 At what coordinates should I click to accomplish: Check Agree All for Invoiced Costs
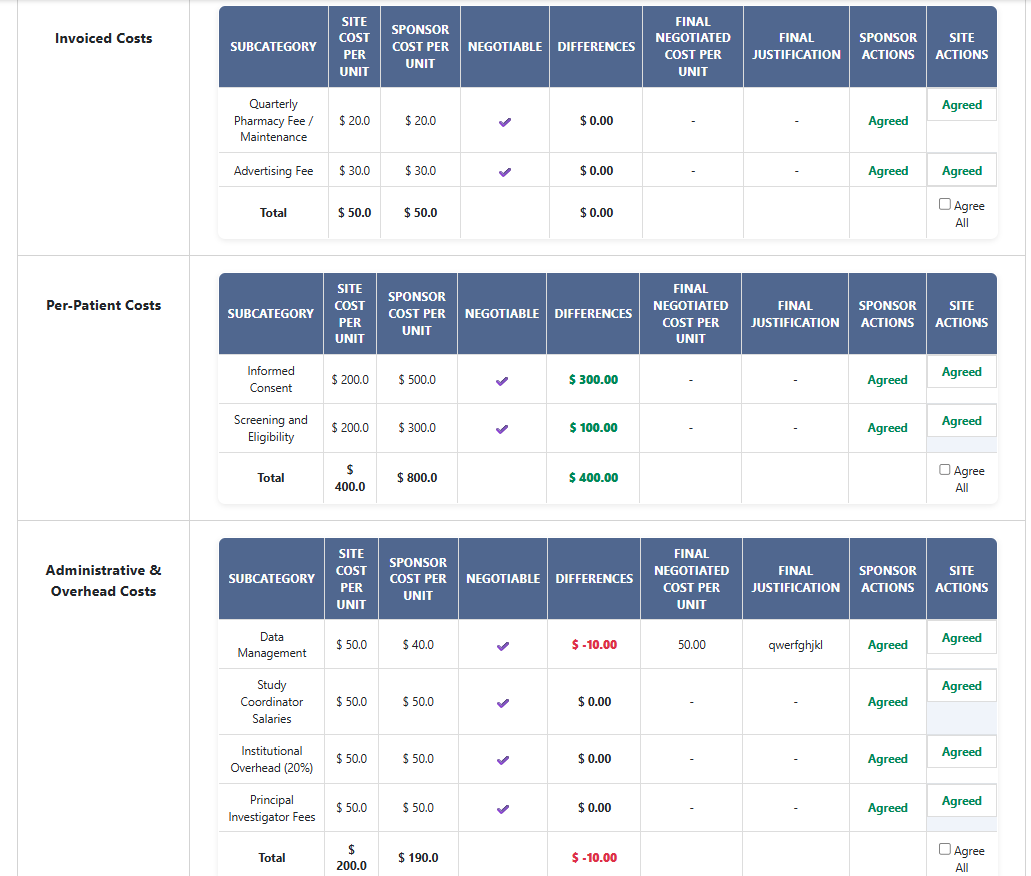(945, 205)
